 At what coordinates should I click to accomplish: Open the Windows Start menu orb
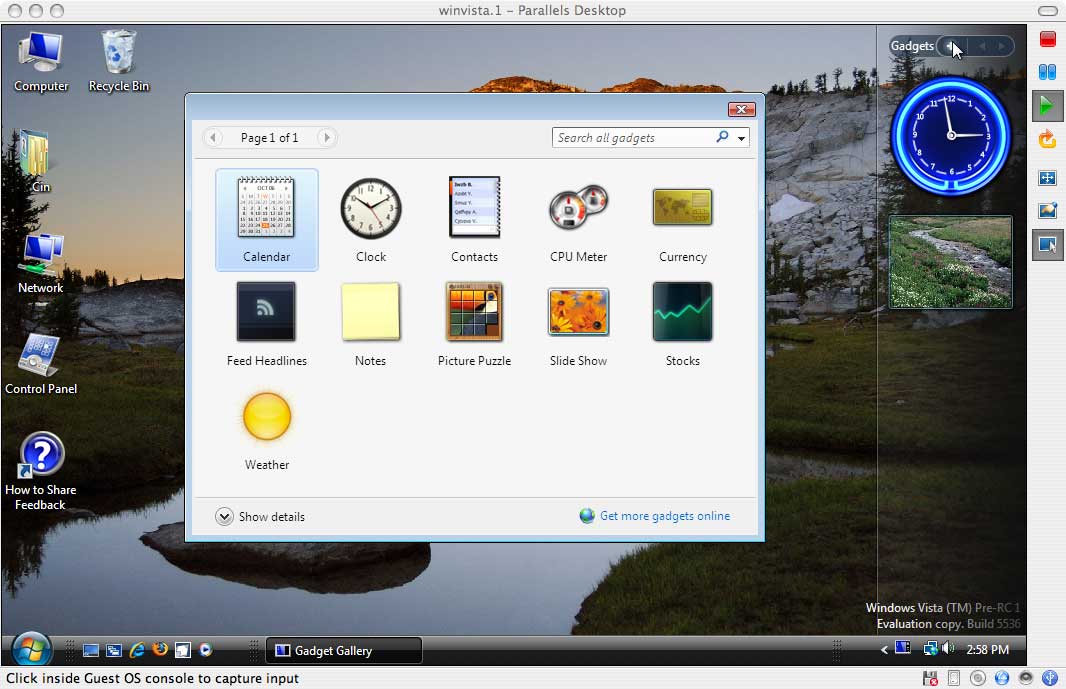click(31, 650)
